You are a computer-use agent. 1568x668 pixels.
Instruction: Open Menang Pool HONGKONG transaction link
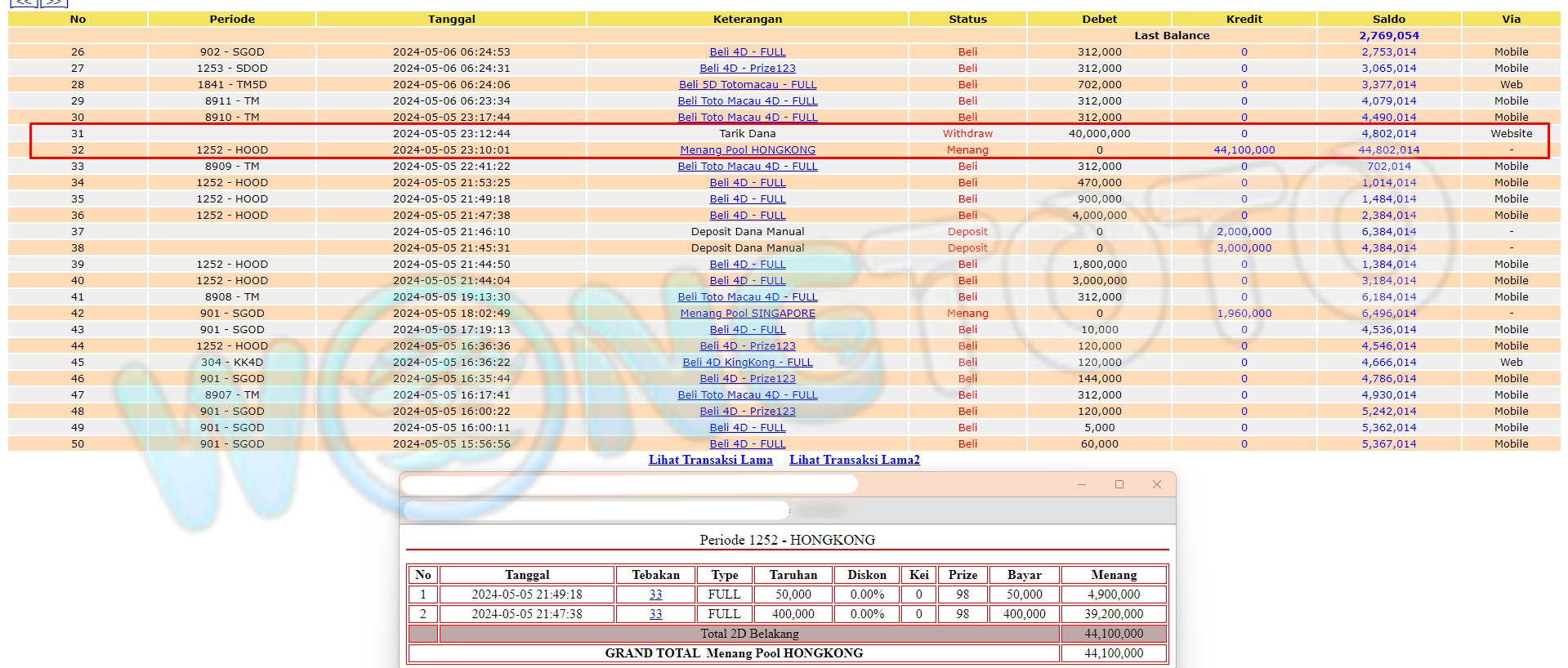(x=747, y=150)
